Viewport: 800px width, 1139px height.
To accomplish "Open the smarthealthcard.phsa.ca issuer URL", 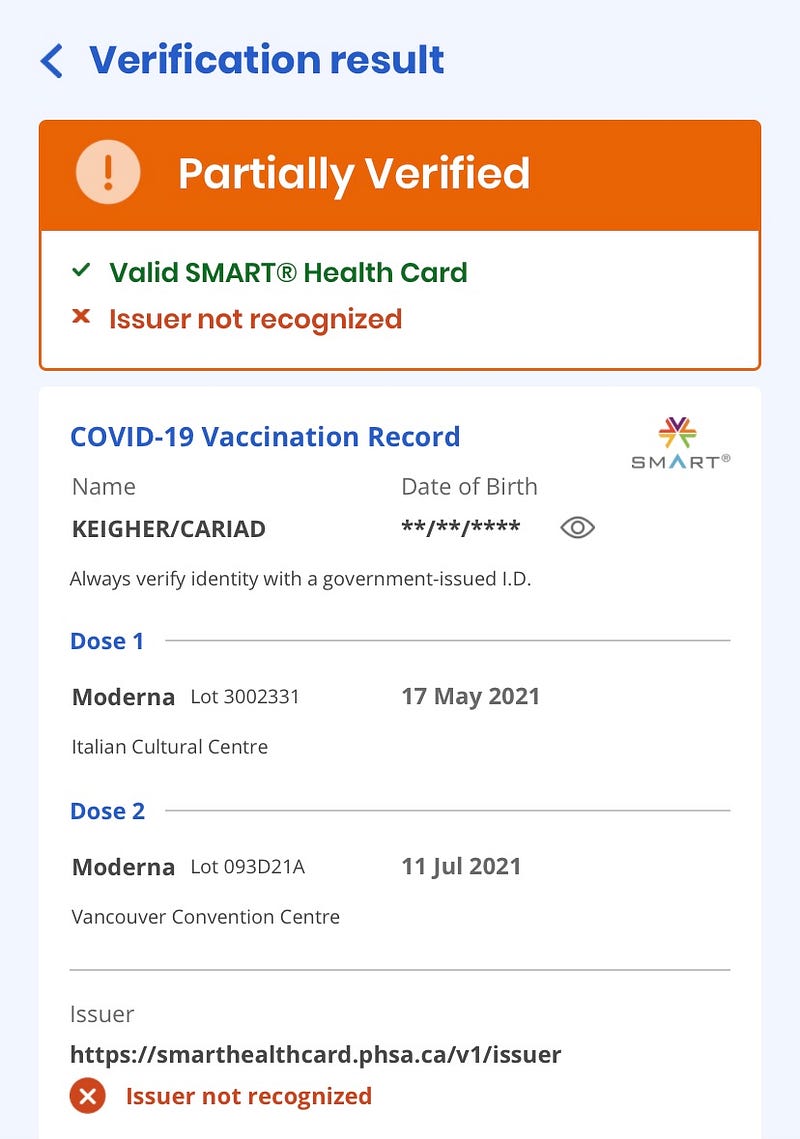I will 315,1054.
